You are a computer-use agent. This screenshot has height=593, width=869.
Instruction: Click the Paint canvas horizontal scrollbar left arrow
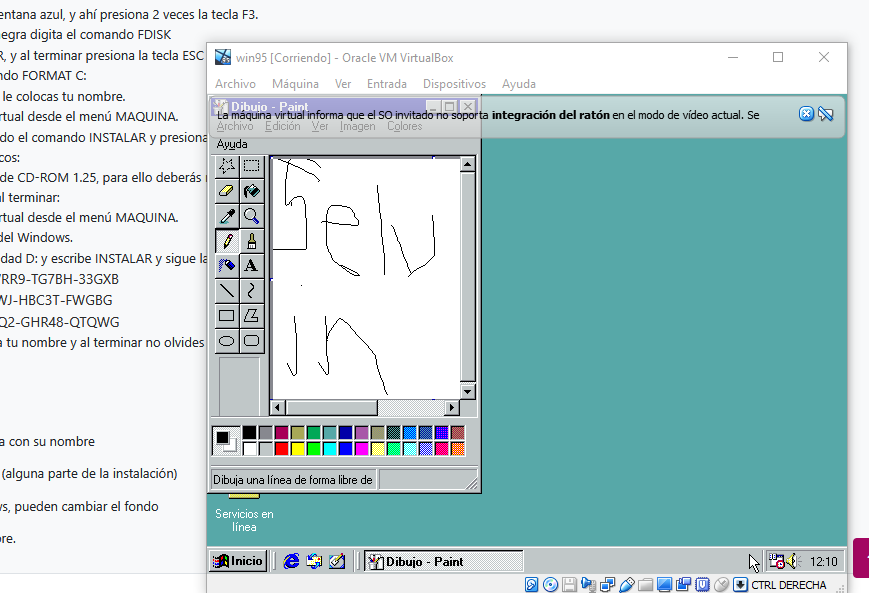pyautogui.click(x=278, y=407)
